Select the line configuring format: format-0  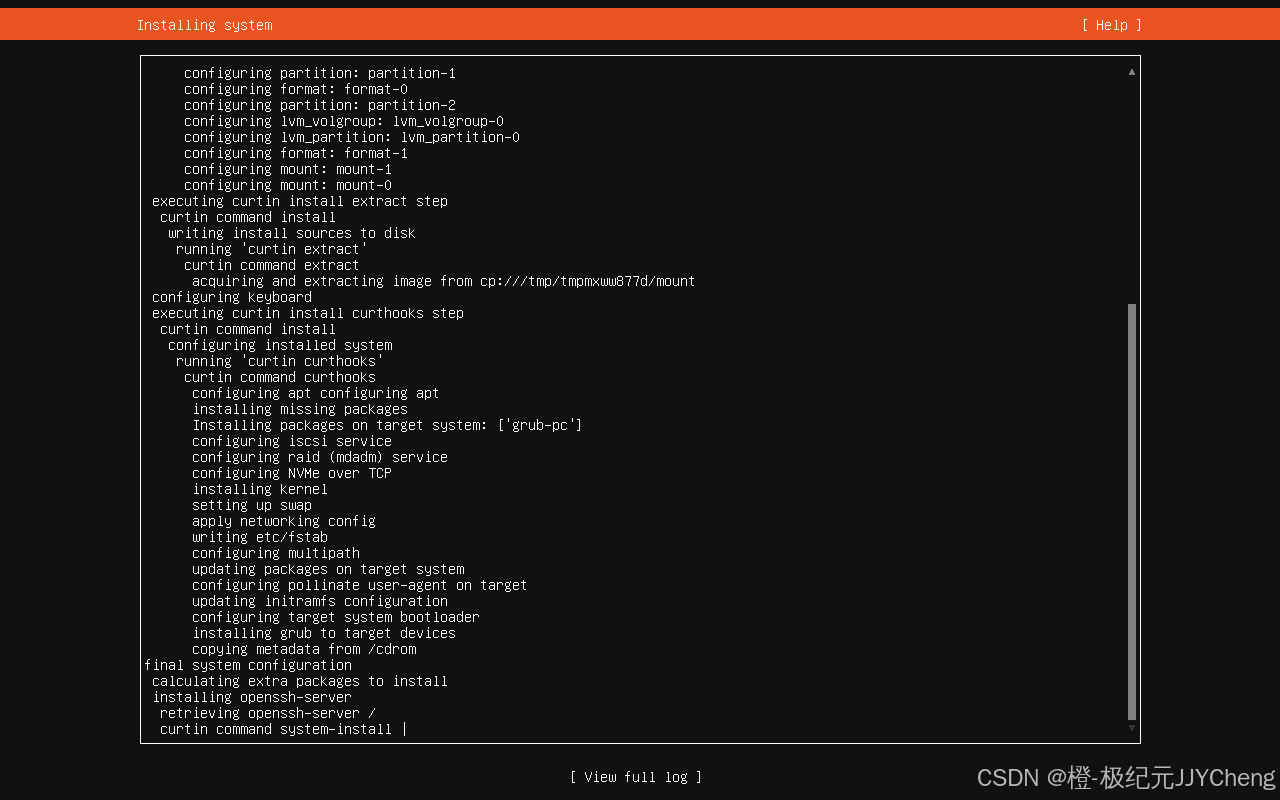pyautogui.click(x=296, y=89)
